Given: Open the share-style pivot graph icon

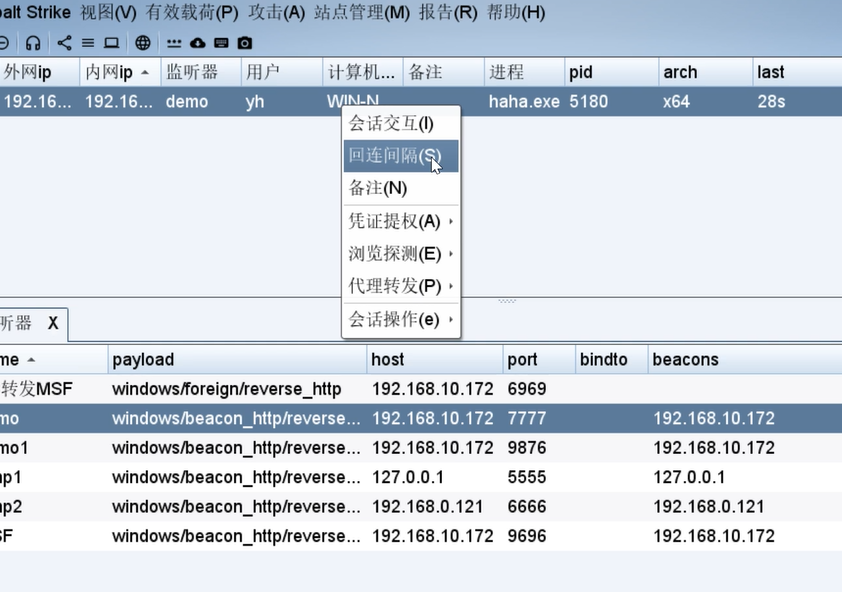Looking at the screenshot, I should (64, 43).
